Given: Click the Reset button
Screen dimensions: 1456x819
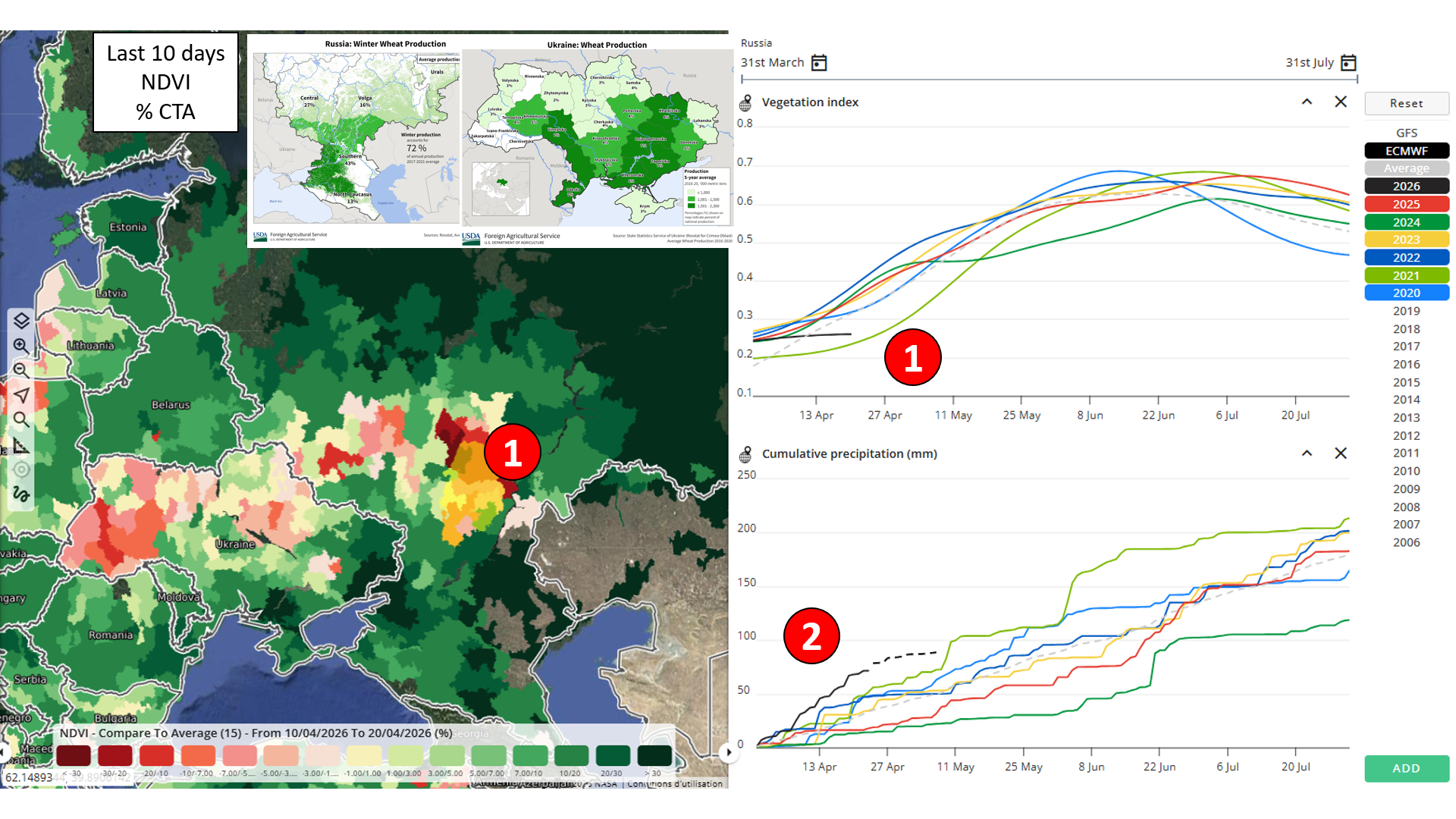Looking at the screenshot, I should pos(1406,103).
